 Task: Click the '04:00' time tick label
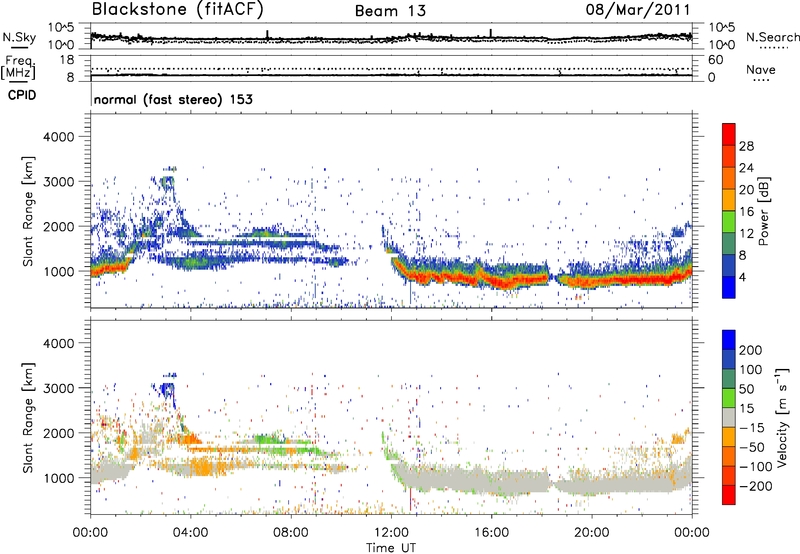(x=190, y=533)
